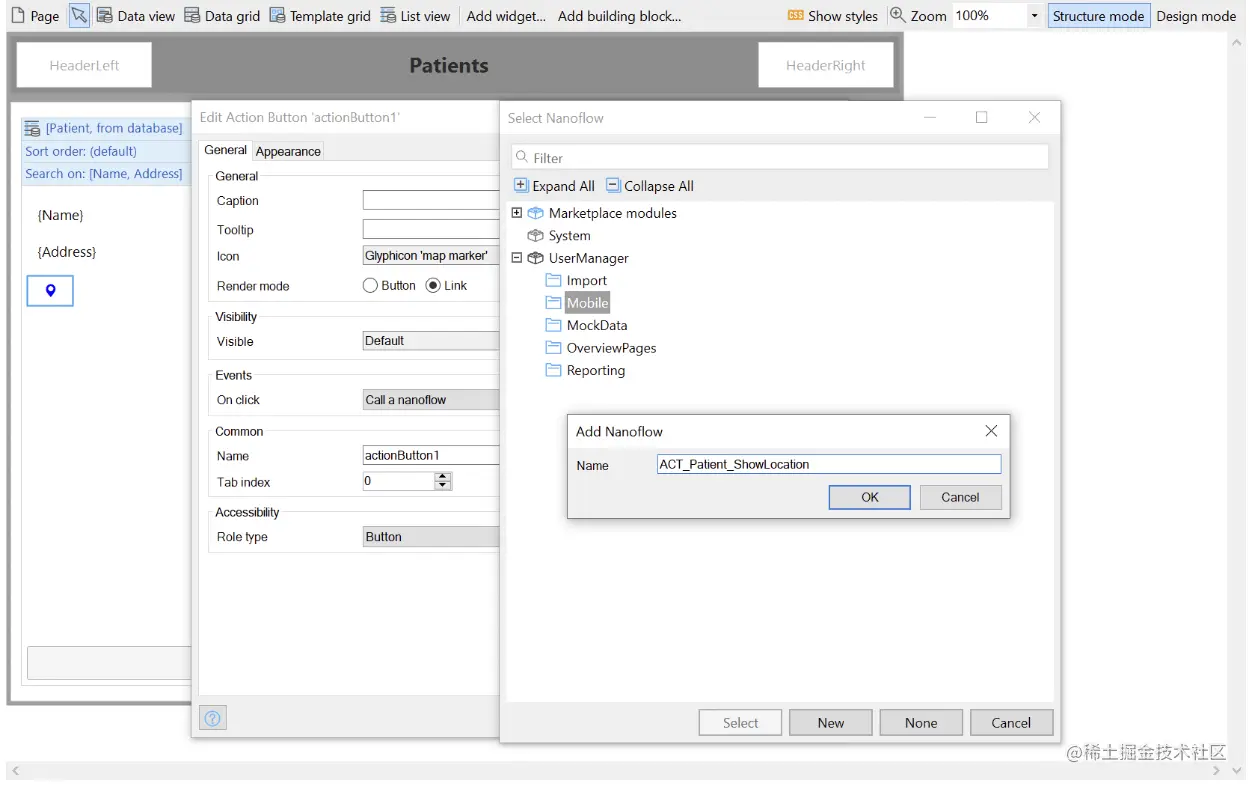Select the HeaderLeft placeholder
This screenshot has height=785, width=1249.
coord(84,65)
